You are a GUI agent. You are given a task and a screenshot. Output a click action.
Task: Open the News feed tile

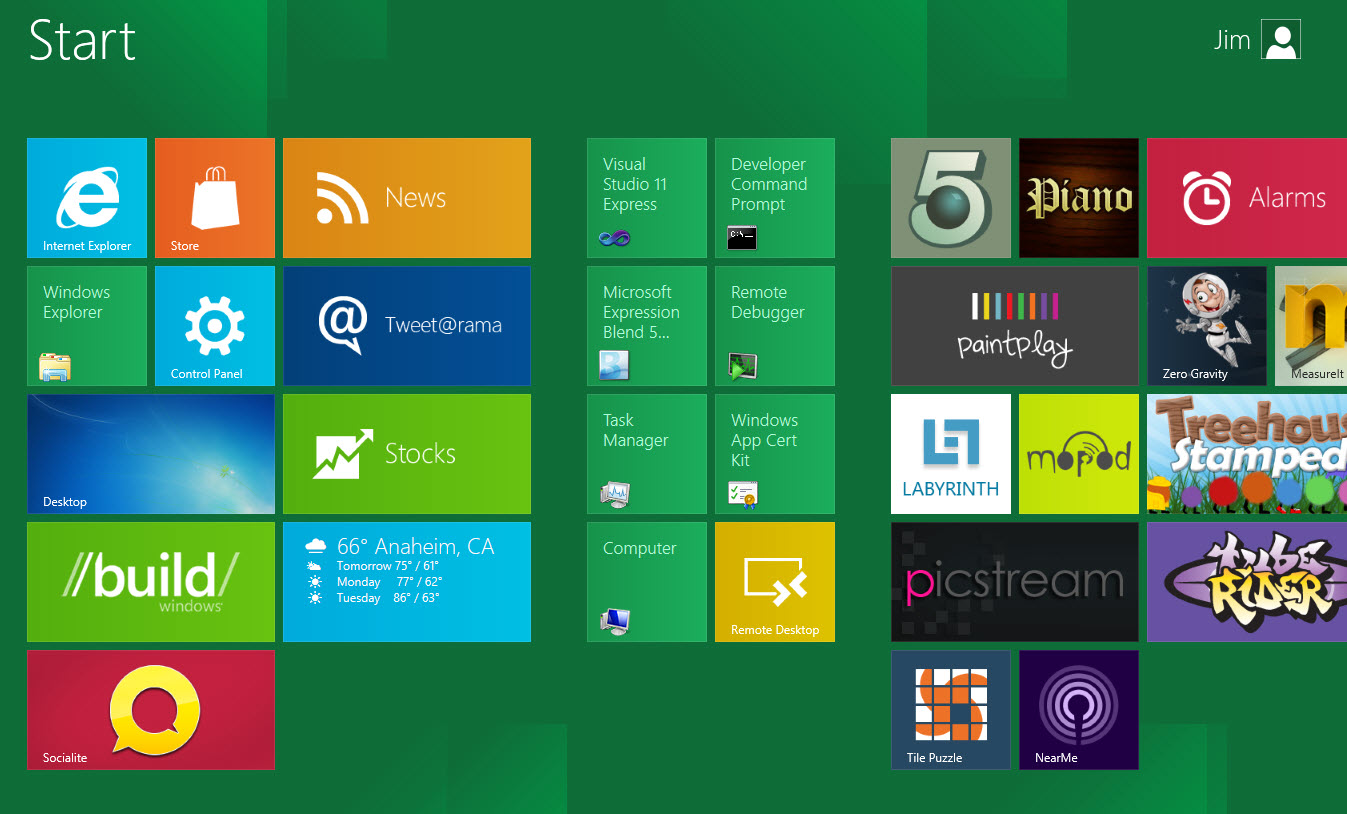(407, 198)
